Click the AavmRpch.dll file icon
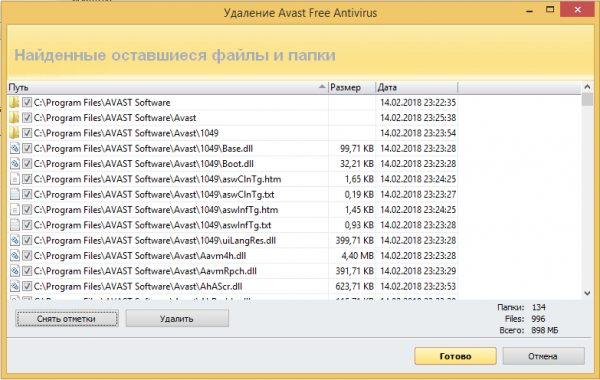Viewport: 600px width, 380px height. [x=15, y=271]
